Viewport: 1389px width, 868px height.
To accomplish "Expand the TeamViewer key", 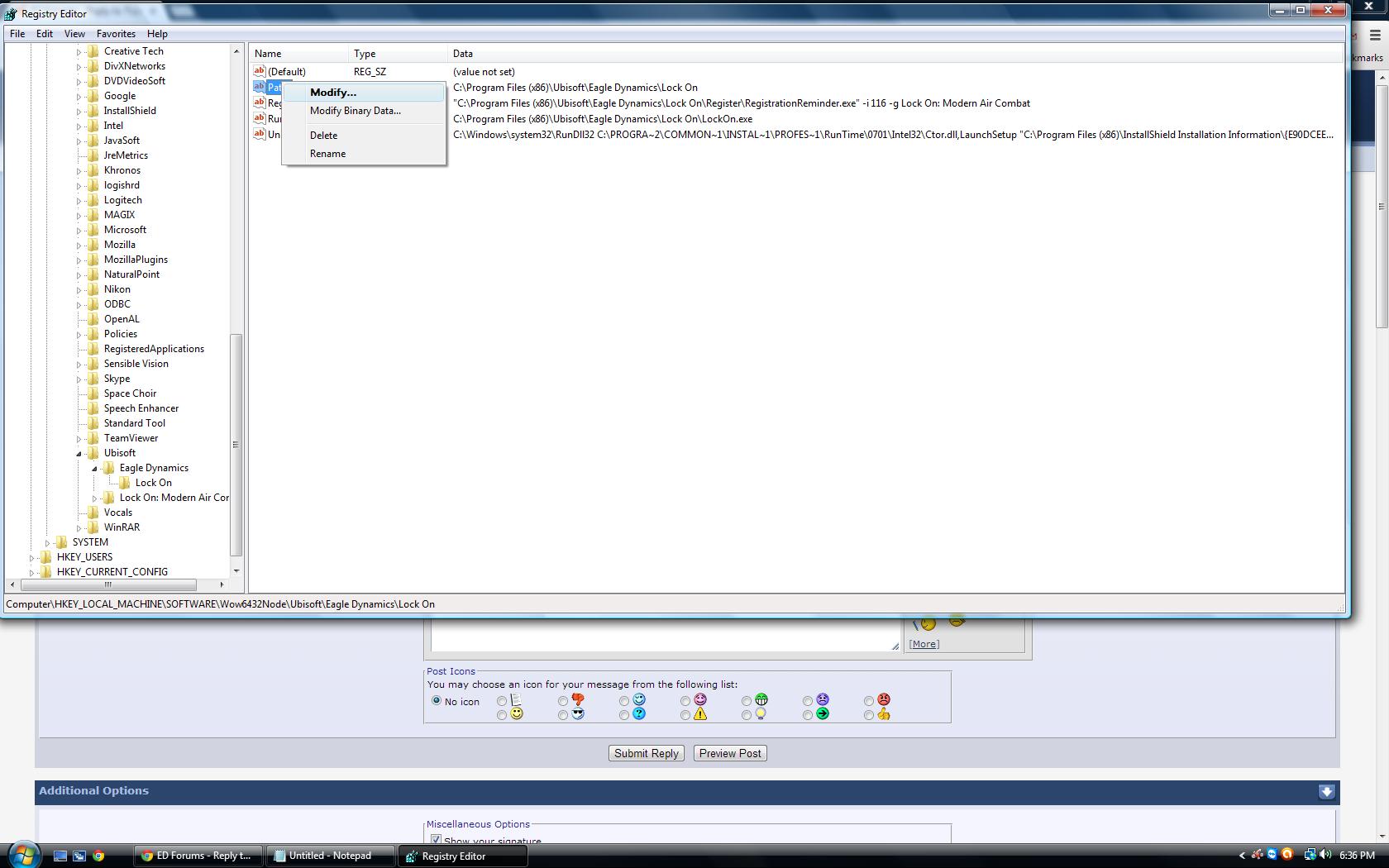I will click(79, 438).
